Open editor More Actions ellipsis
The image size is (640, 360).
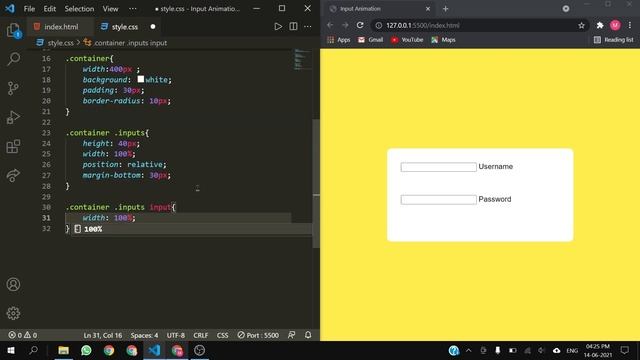point(308,27)
